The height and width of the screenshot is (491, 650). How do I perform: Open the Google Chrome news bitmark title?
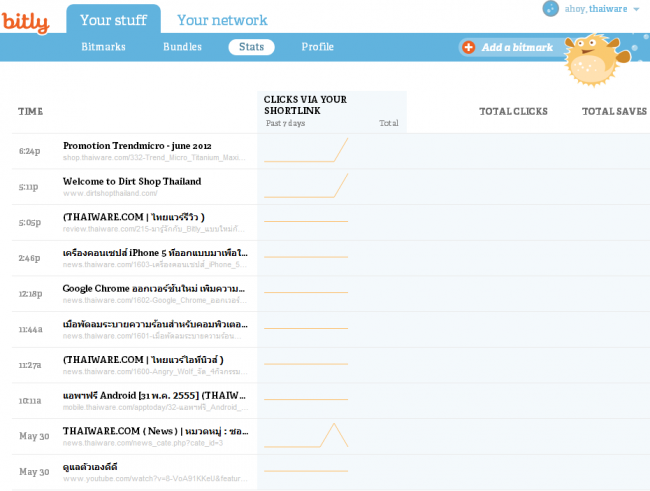pyautogui.click(x=154, y=288)
